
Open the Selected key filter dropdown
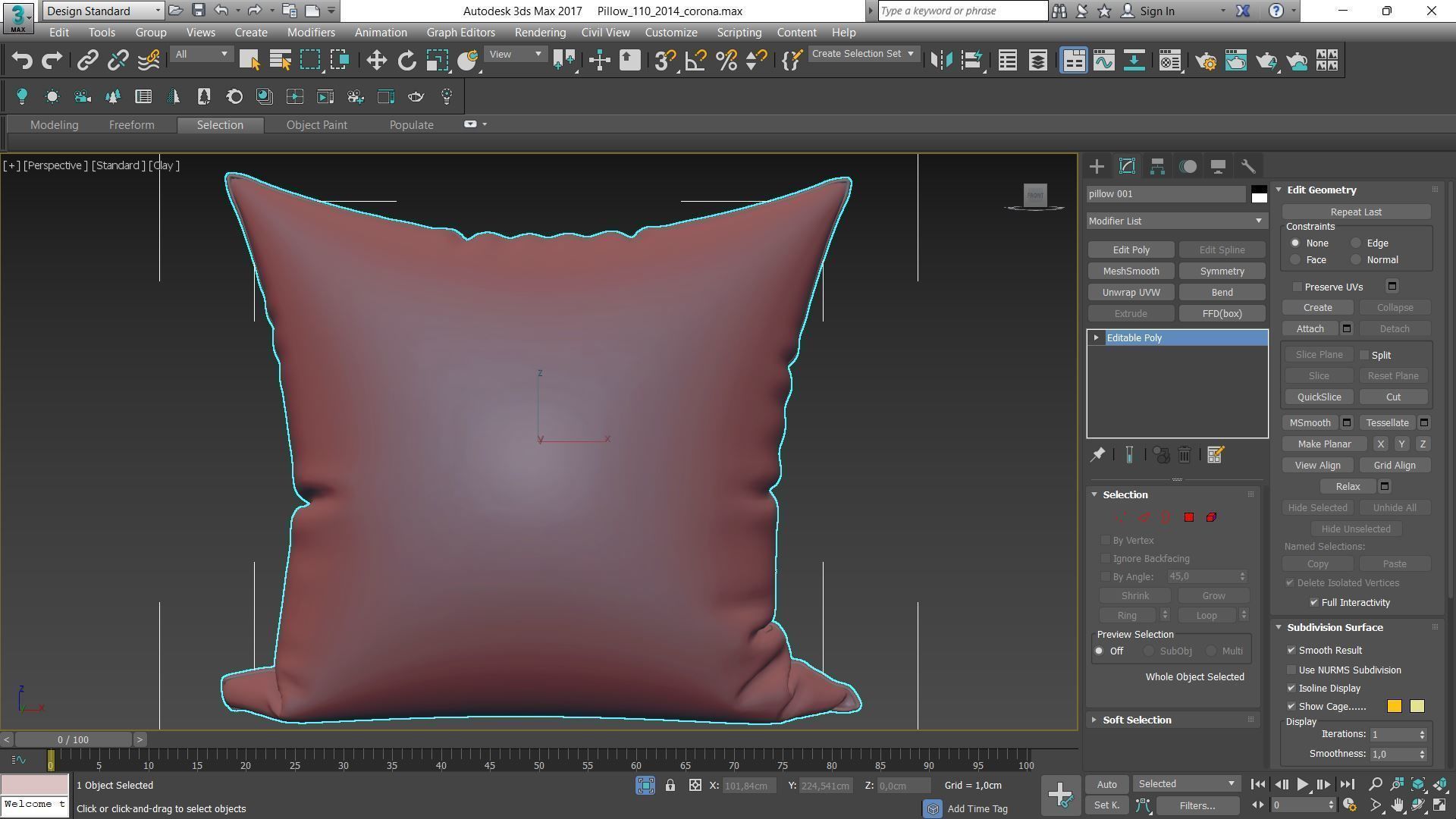pos(1186,784)
